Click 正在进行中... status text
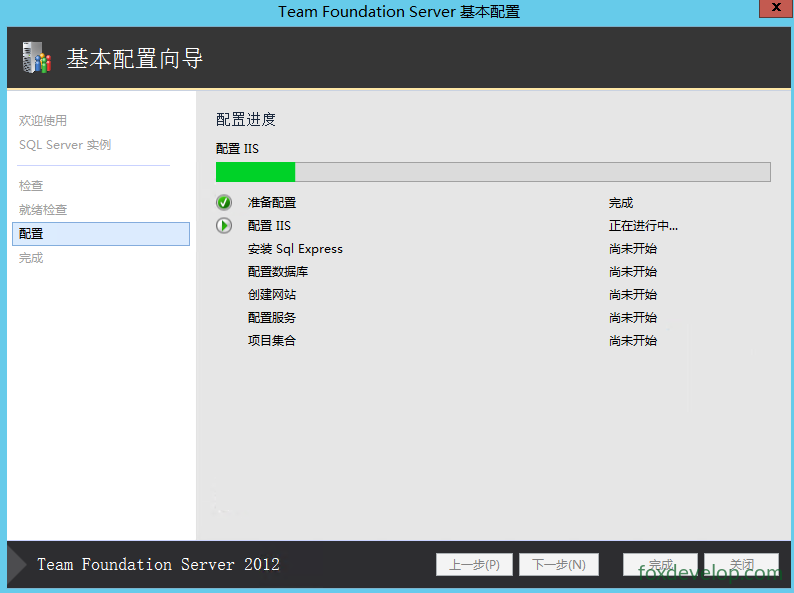This screenshot has width=794, height=593. coord(643,225)
